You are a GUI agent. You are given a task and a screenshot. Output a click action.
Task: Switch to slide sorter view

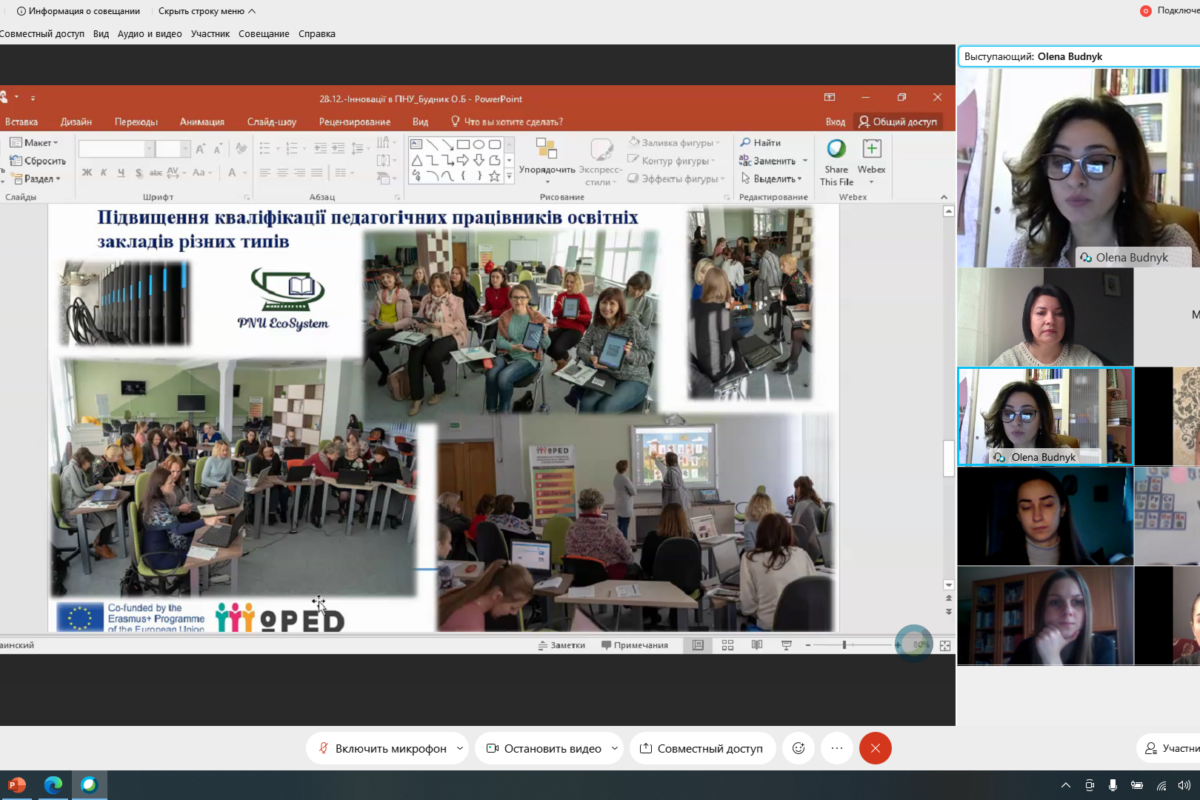coord(727,645)
